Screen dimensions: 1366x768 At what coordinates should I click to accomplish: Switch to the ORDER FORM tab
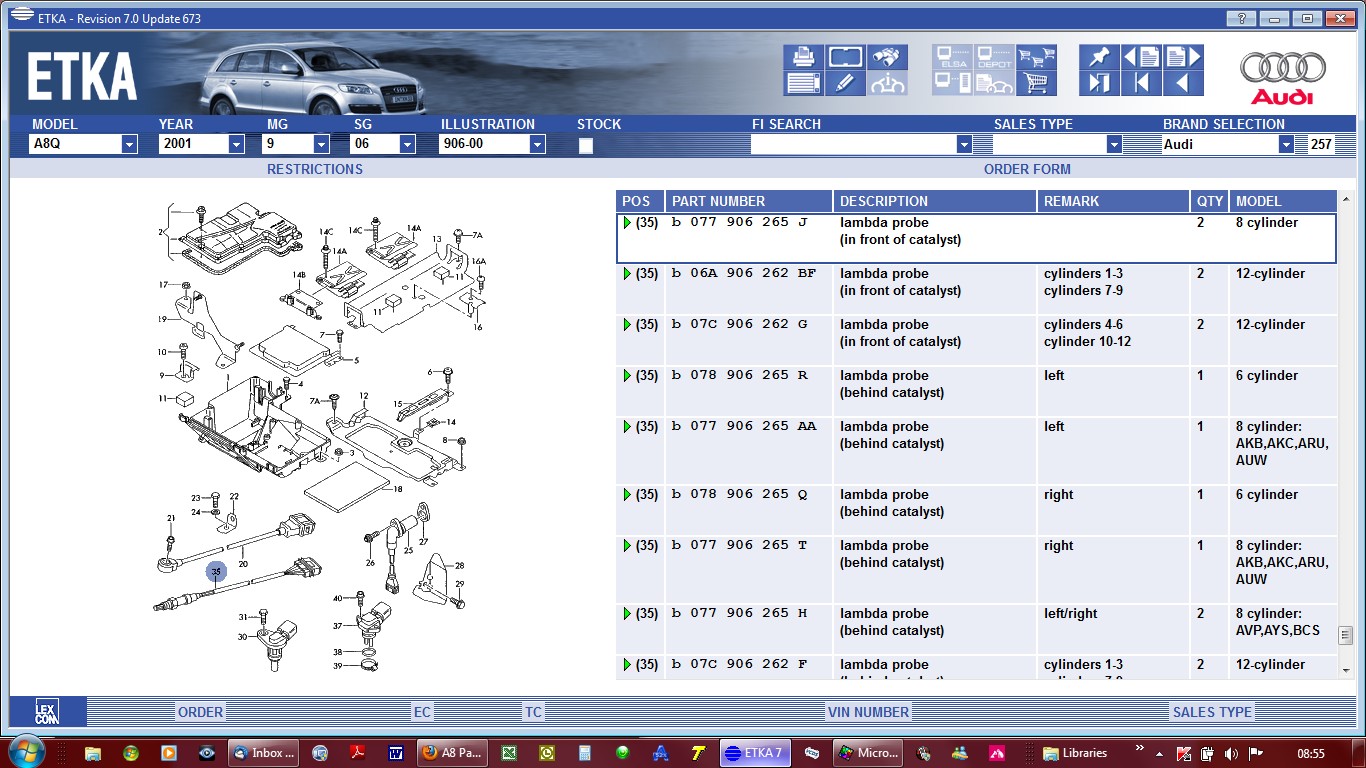(x=1027, y=169)
